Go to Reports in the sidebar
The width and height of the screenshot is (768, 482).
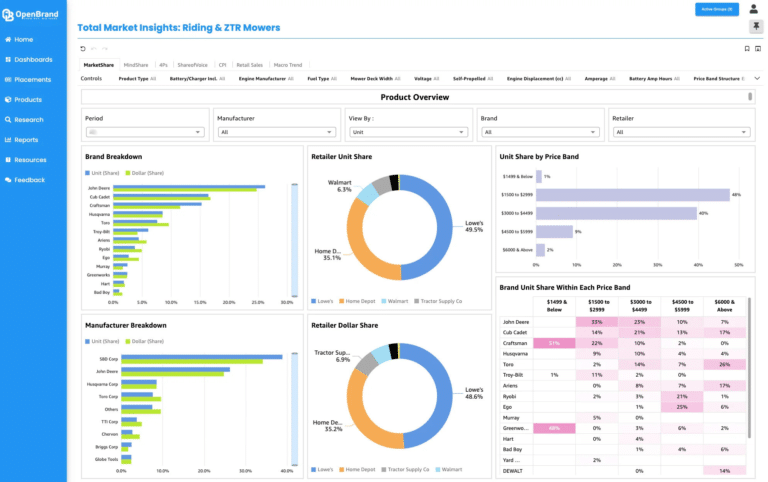pos(22,140)
